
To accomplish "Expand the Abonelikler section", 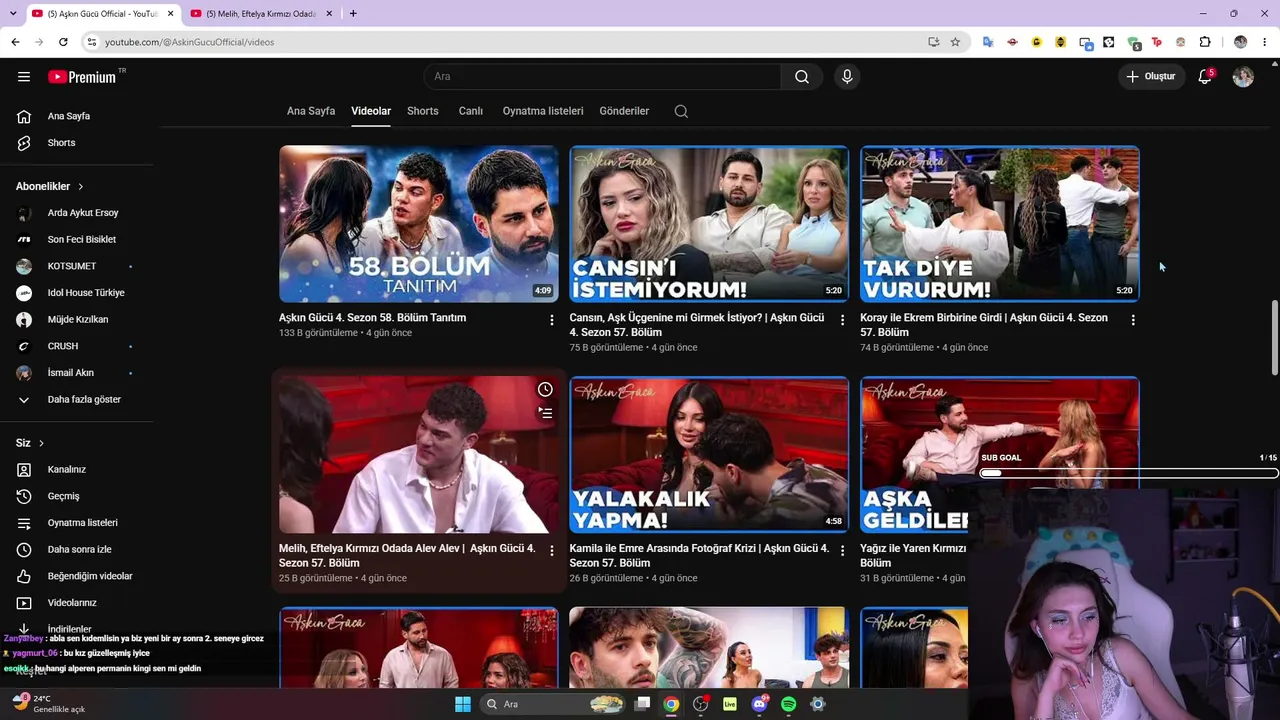I will tap(50, 186).
